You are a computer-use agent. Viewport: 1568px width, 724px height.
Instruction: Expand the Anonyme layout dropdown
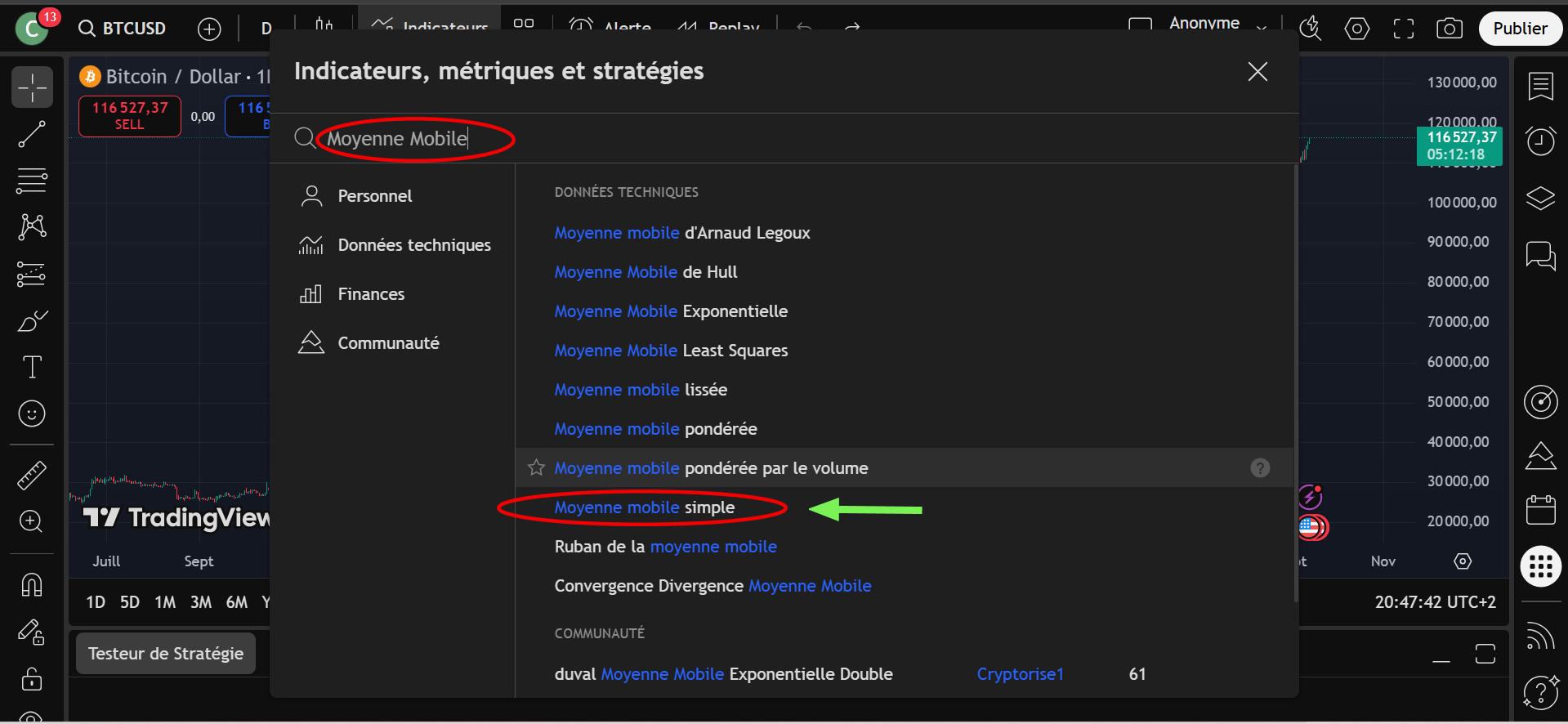[1262, 28]
